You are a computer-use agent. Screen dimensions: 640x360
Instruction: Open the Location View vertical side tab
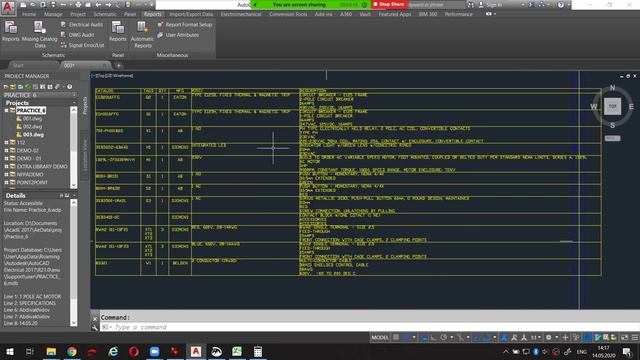click(85, 155)
